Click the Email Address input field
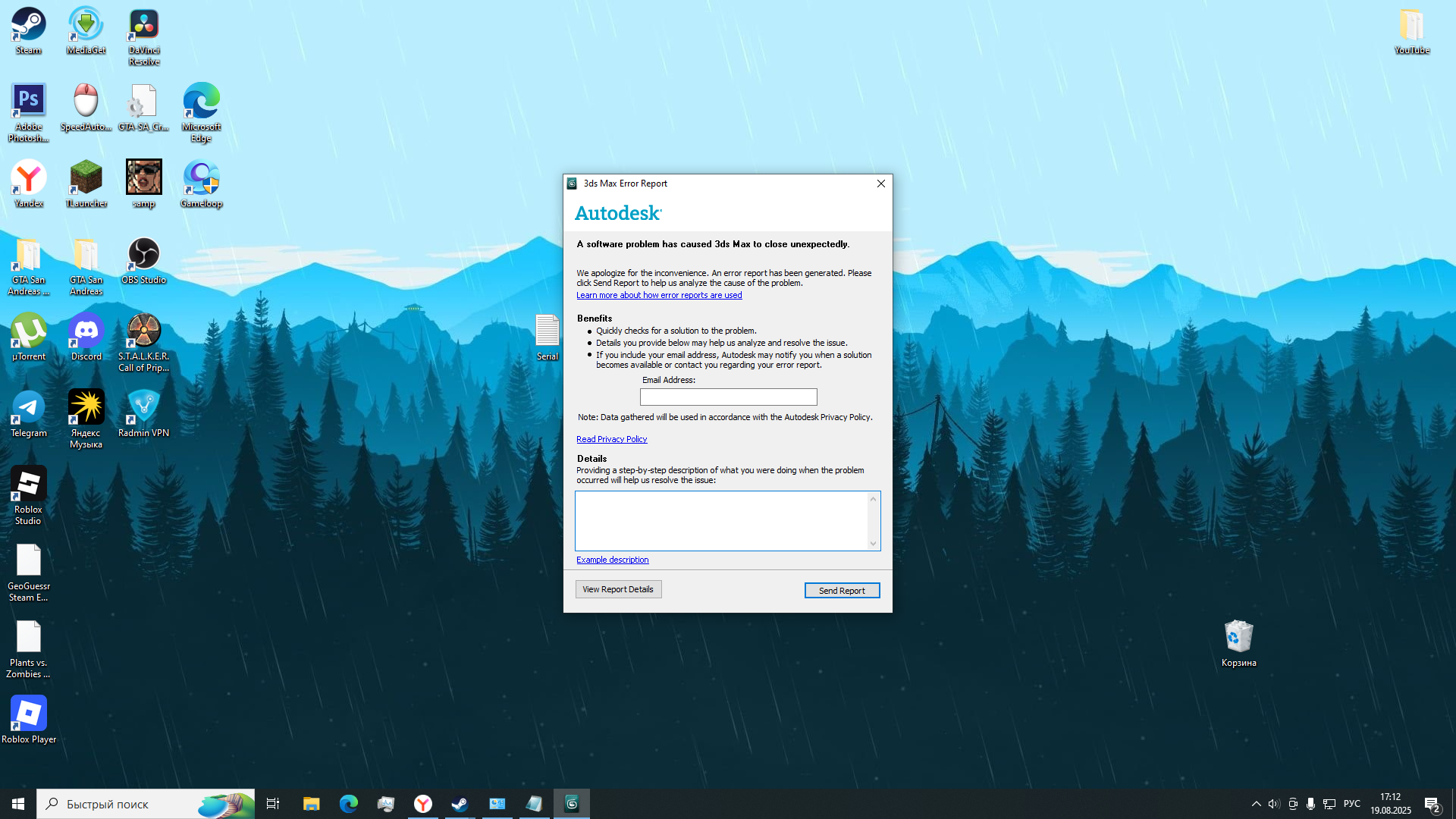This screenshot has height=819, width=1456. [x=728, y=397]
